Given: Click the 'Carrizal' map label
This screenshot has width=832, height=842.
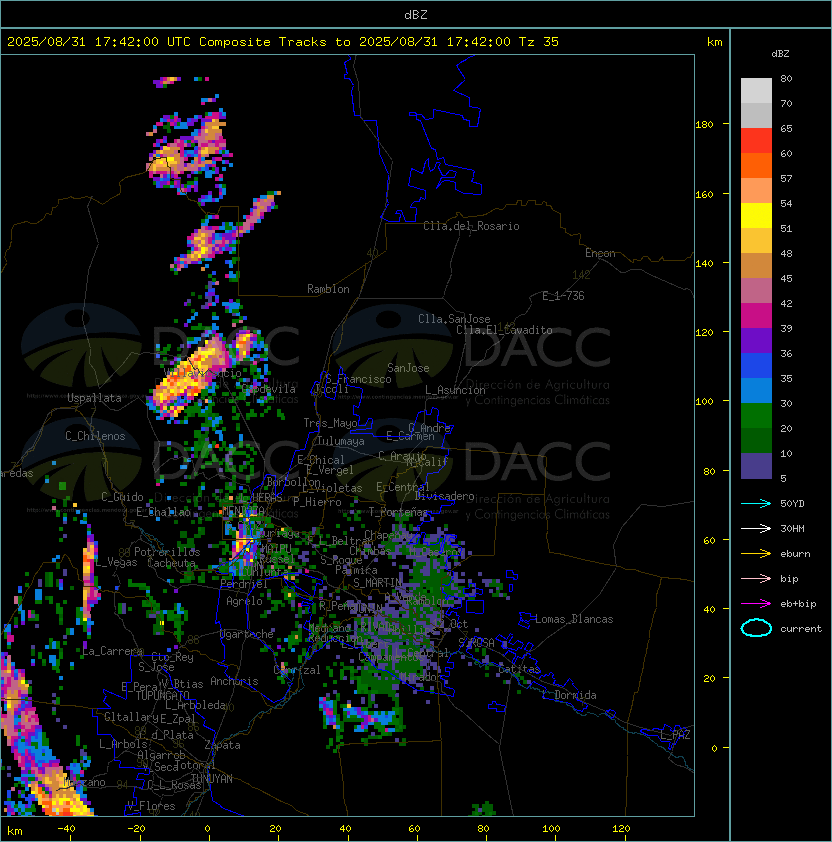Looking at the screenshot, I should click(297, 670).
